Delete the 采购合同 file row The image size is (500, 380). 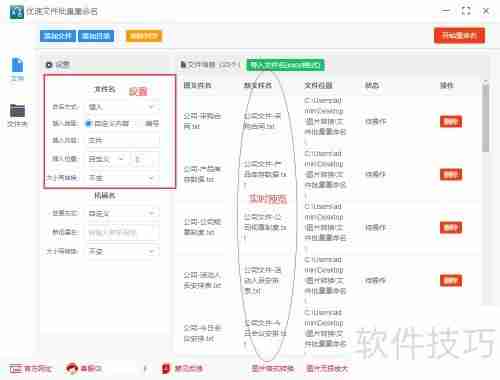click(451, 122)
